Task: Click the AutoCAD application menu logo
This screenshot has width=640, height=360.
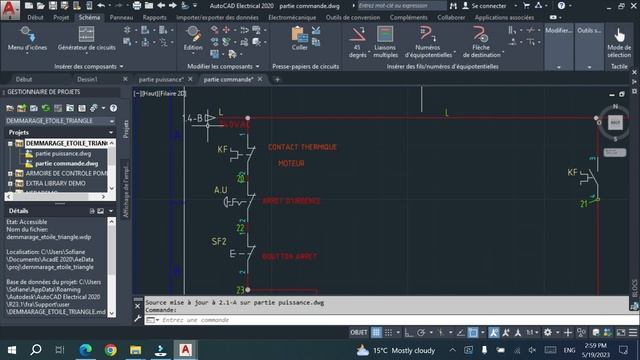Action: (x=10, y=10)
